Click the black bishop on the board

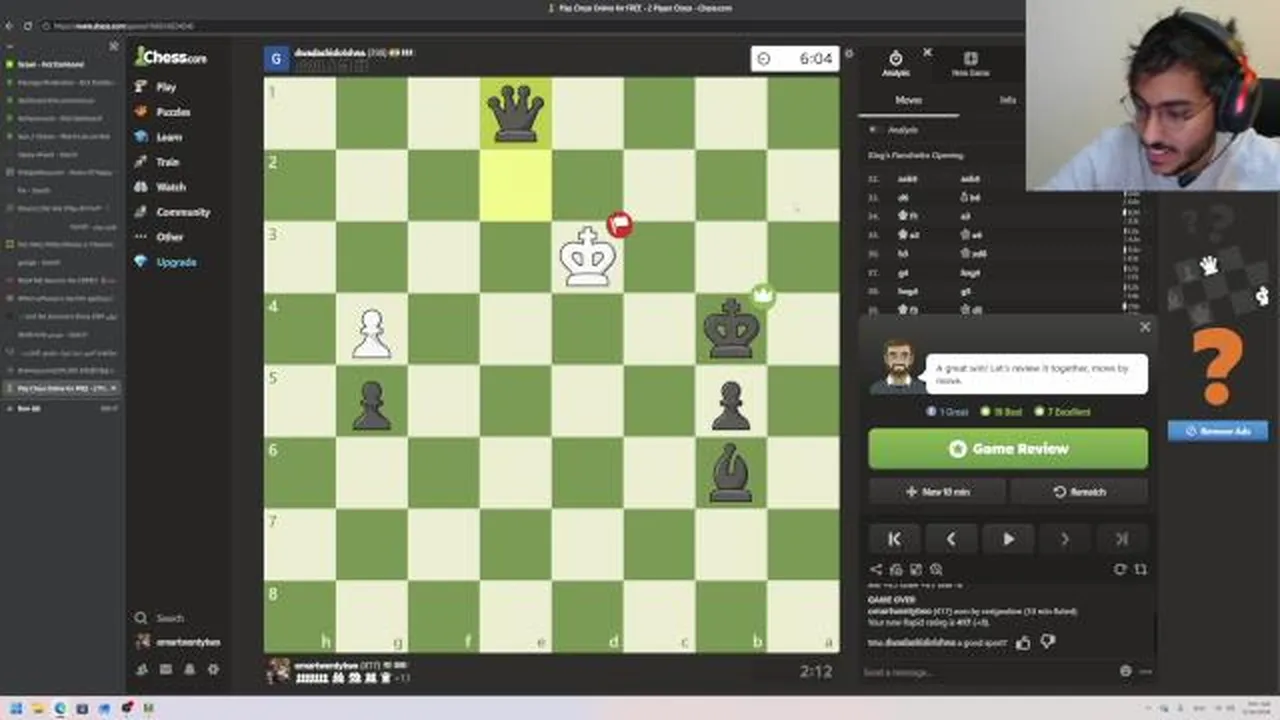[731, 474]
